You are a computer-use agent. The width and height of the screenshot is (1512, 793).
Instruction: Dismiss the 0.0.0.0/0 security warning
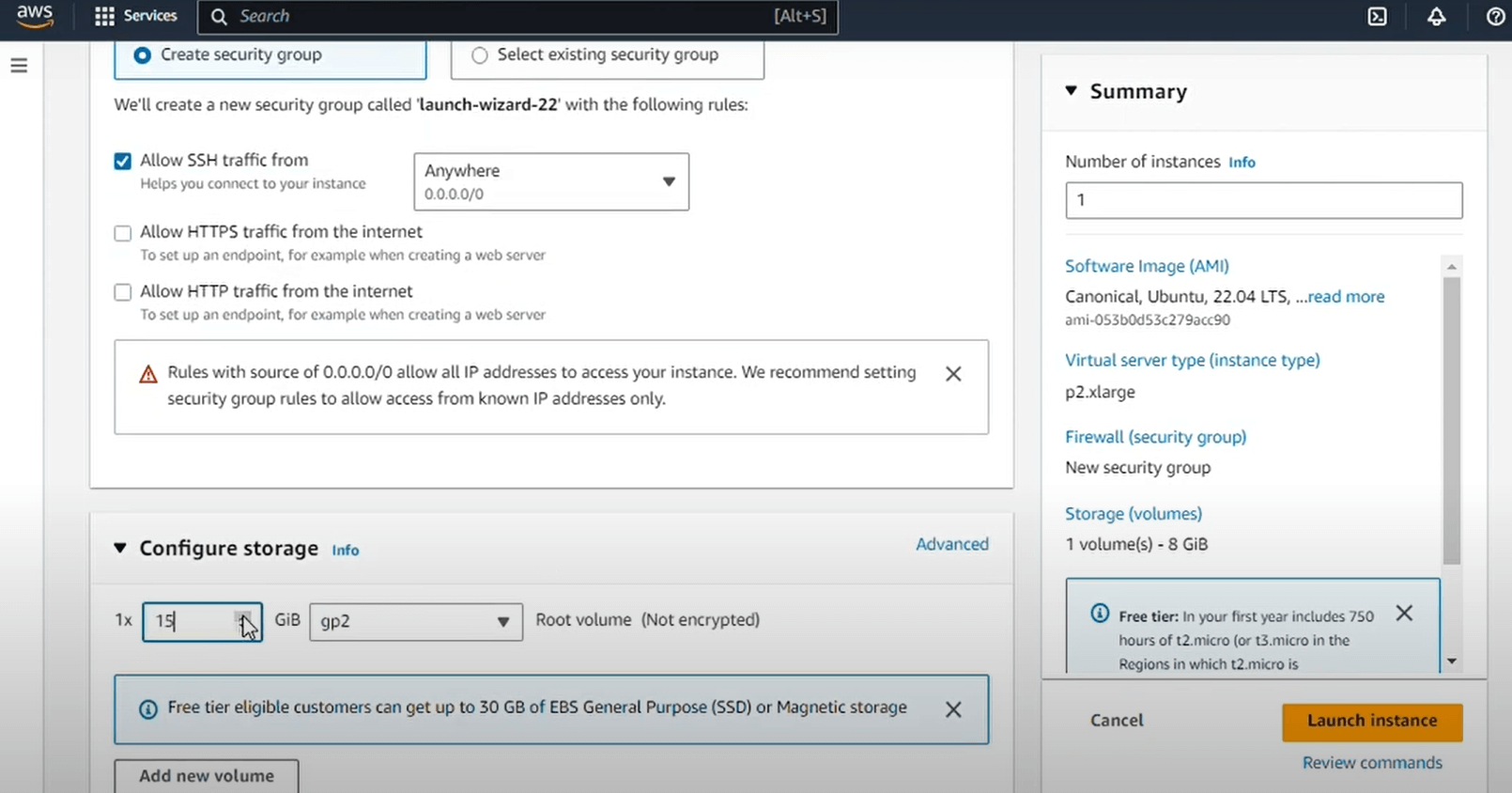[953, 374]
